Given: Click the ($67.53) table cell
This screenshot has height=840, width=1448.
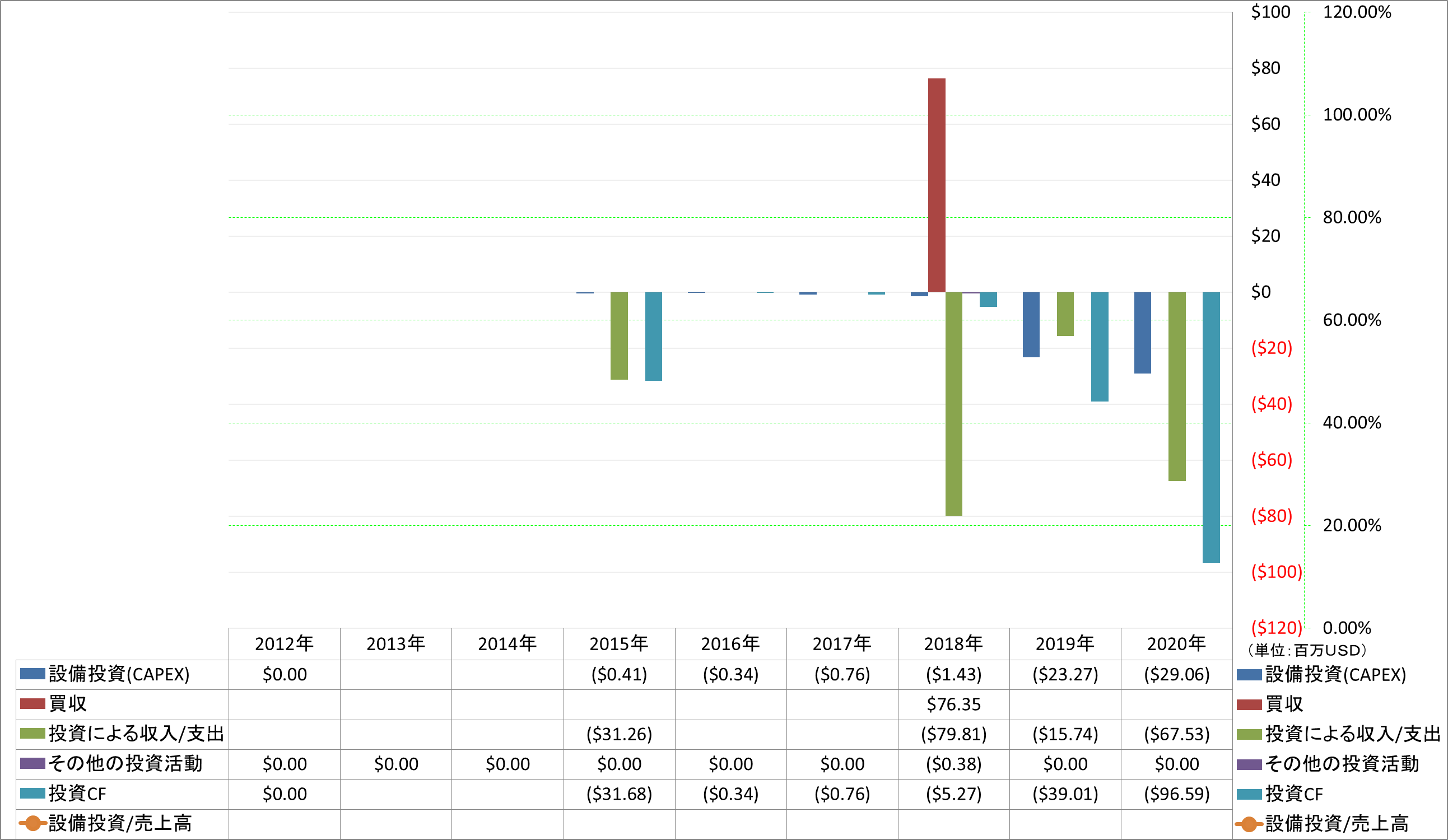Looking at the screenshot, I should (x=1176, y=734).
